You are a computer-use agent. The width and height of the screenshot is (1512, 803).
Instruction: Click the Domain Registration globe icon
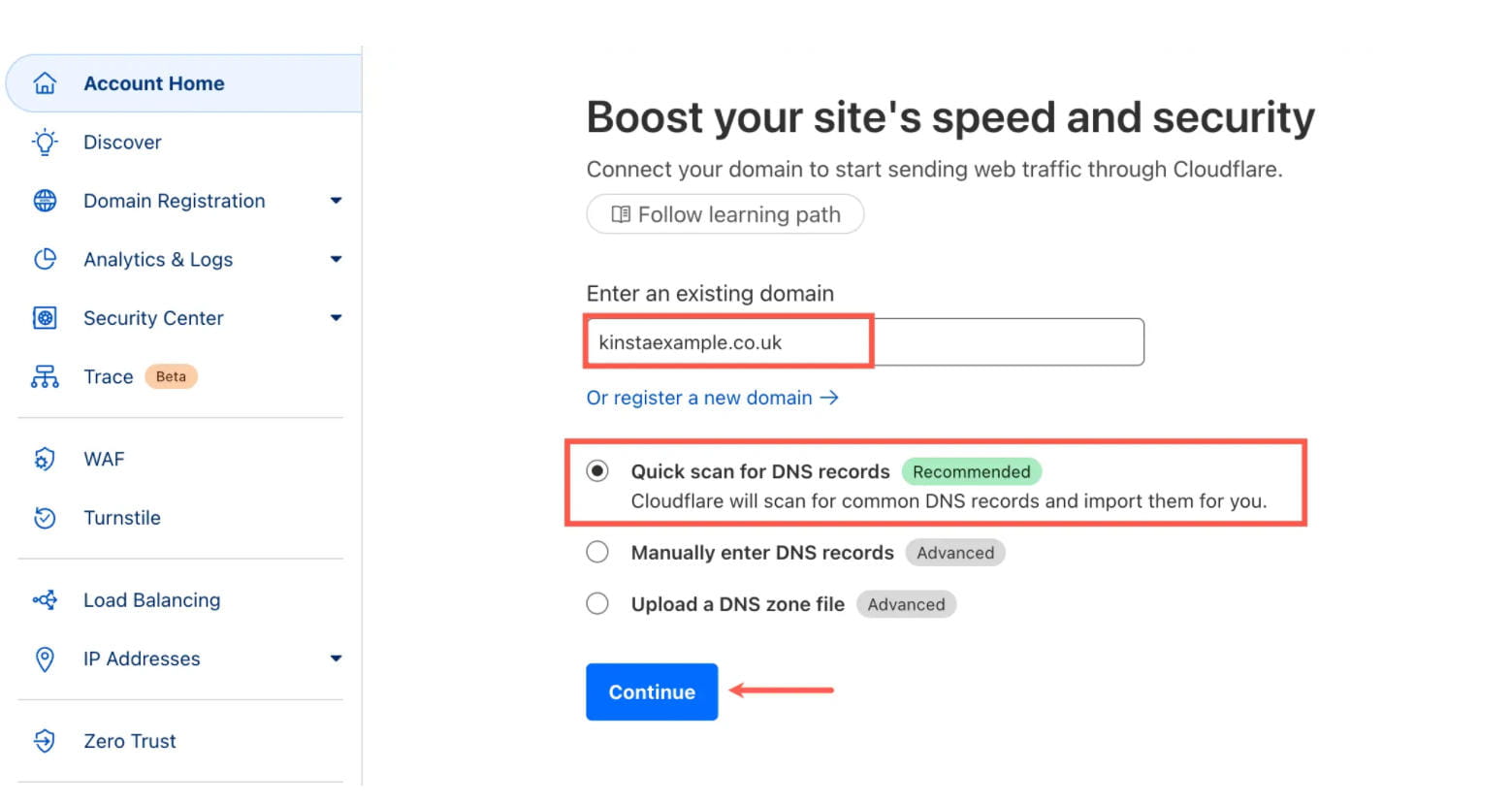45,201
